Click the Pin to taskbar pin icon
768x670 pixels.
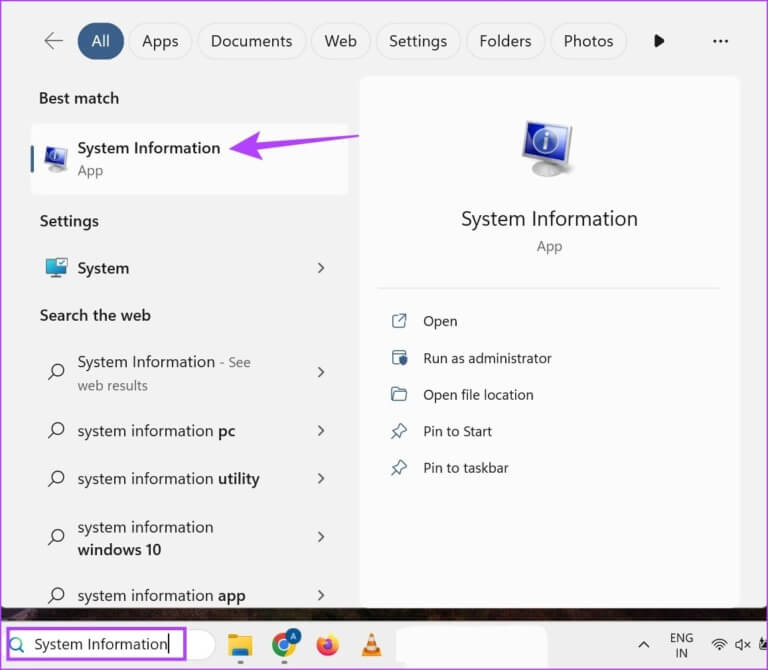pyautogui.click(x=399, y=467)
